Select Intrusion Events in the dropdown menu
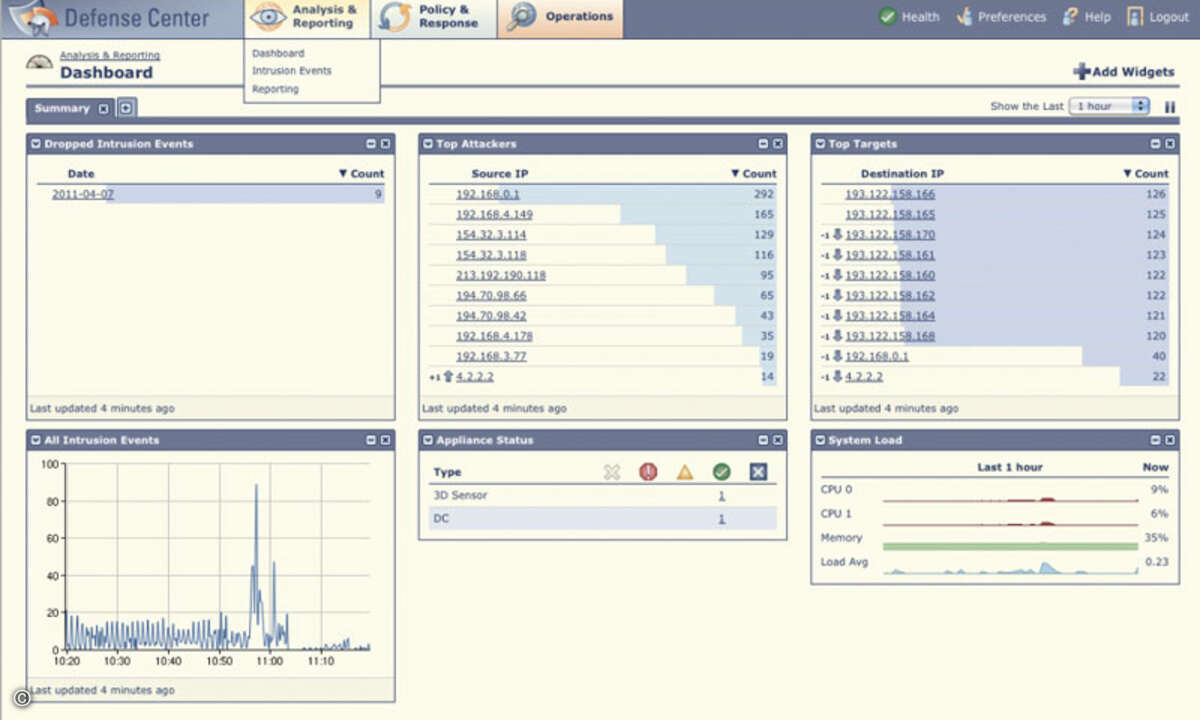This screenshot has height=720, width=1200. [x=292, y=71]
